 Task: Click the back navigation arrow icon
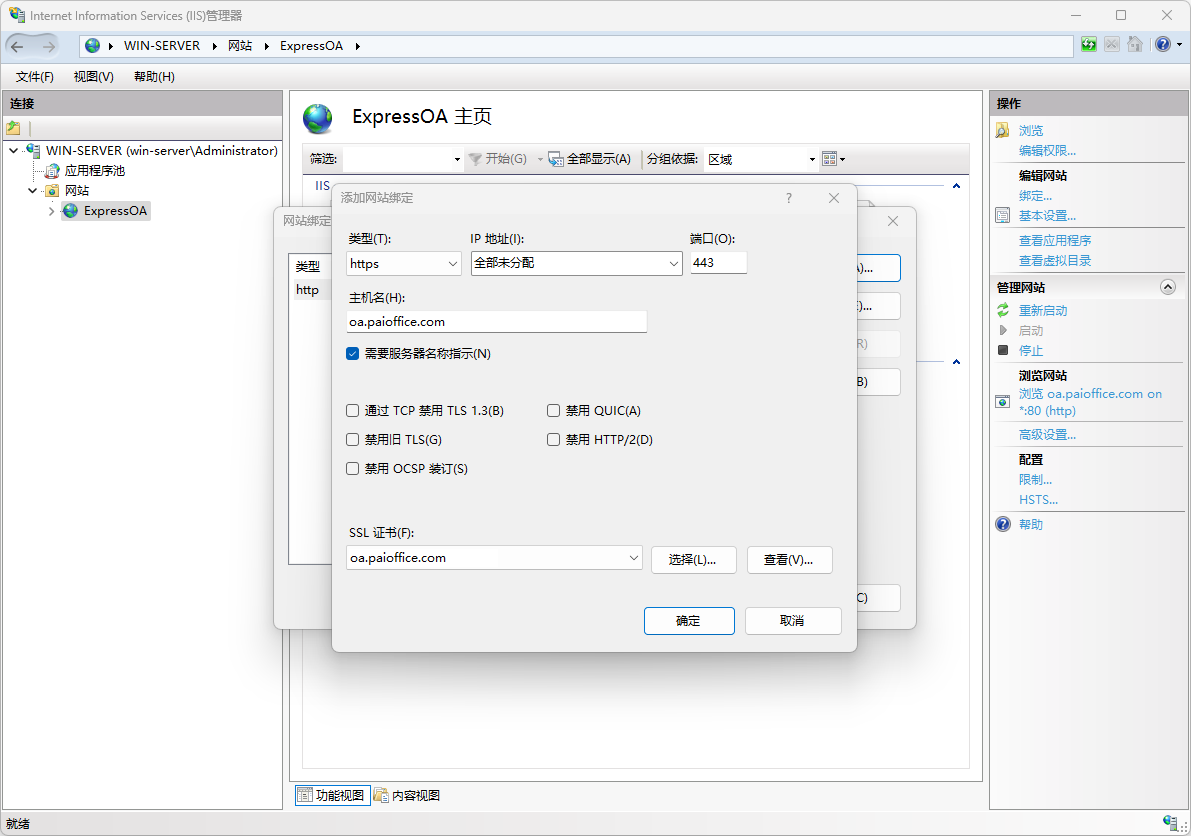point(18,46)
